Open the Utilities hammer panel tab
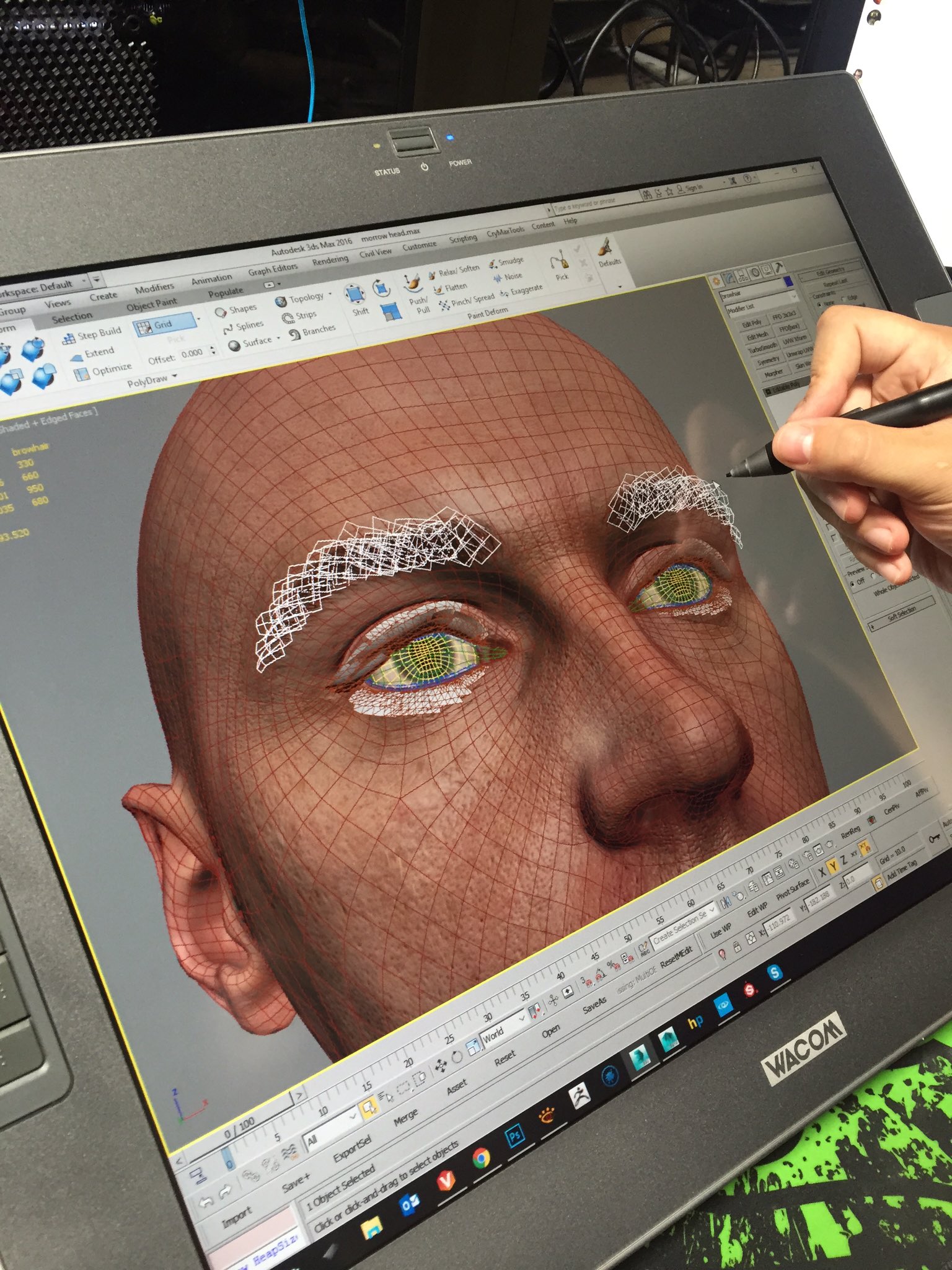The height and width of the screenshot is (1270, 952). (x=780, y=267)
